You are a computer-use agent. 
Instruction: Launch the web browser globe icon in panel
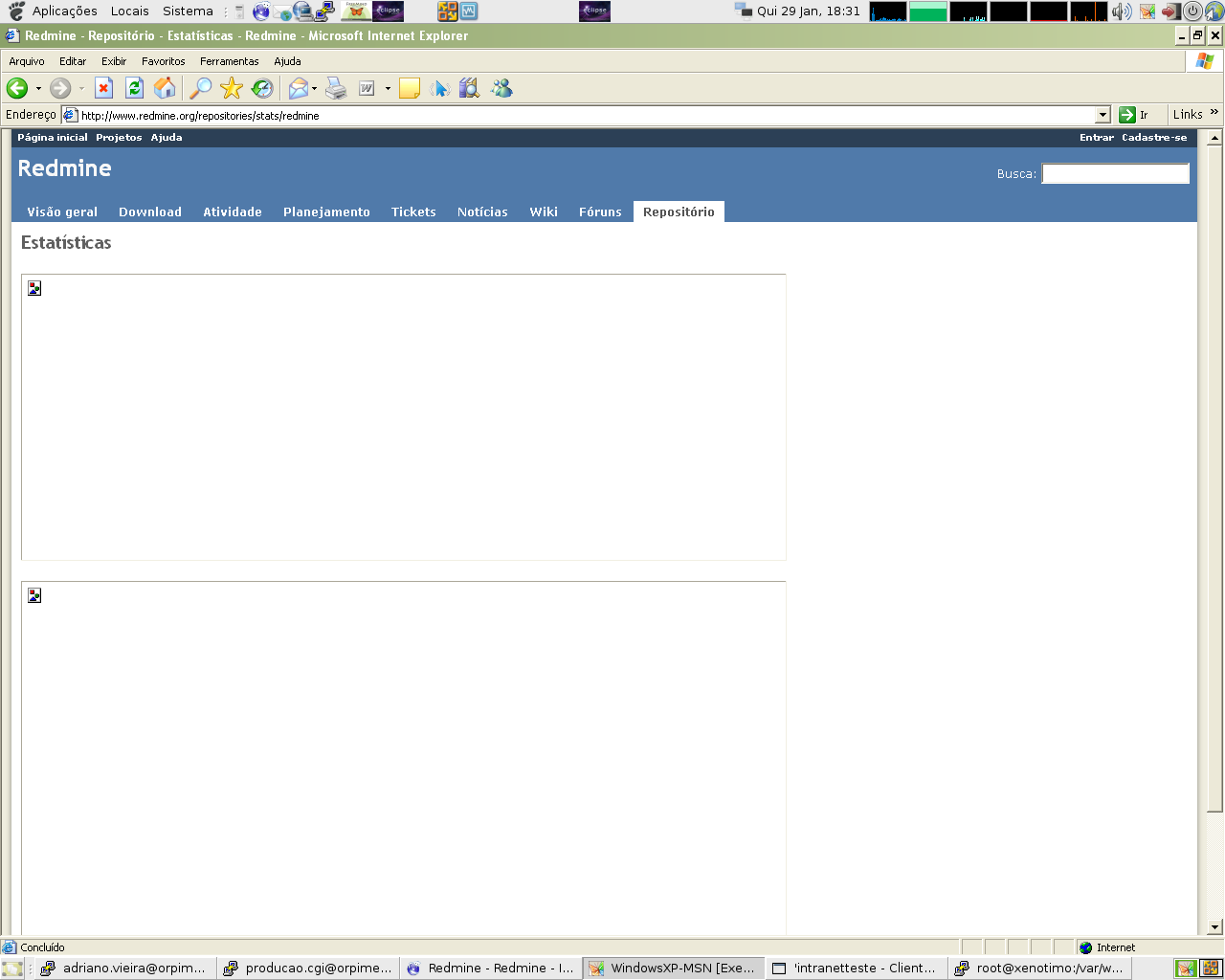tap(260, 11)
